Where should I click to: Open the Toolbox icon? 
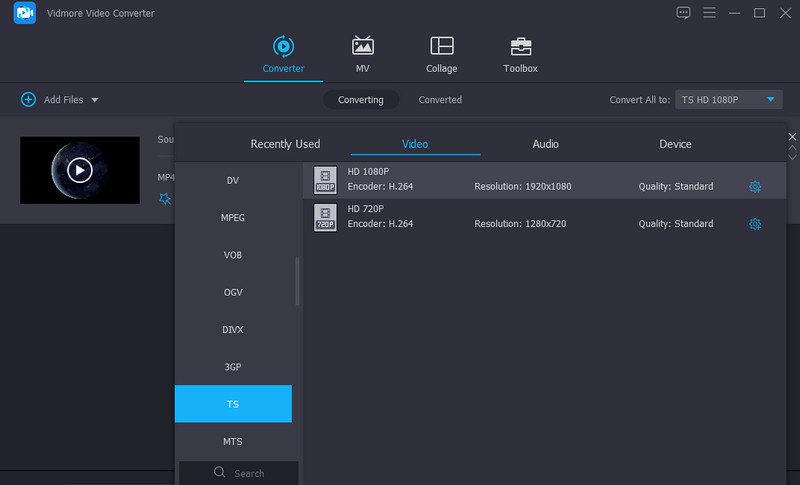(520, 47)
